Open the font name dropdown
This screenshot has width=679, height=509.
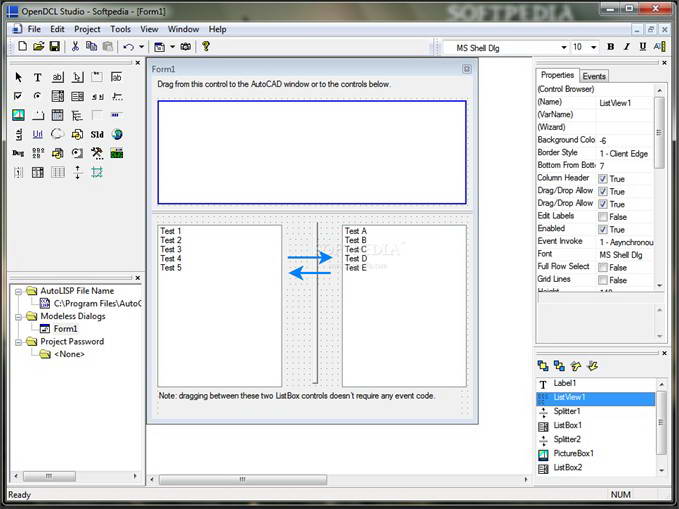tap(563, 47)
